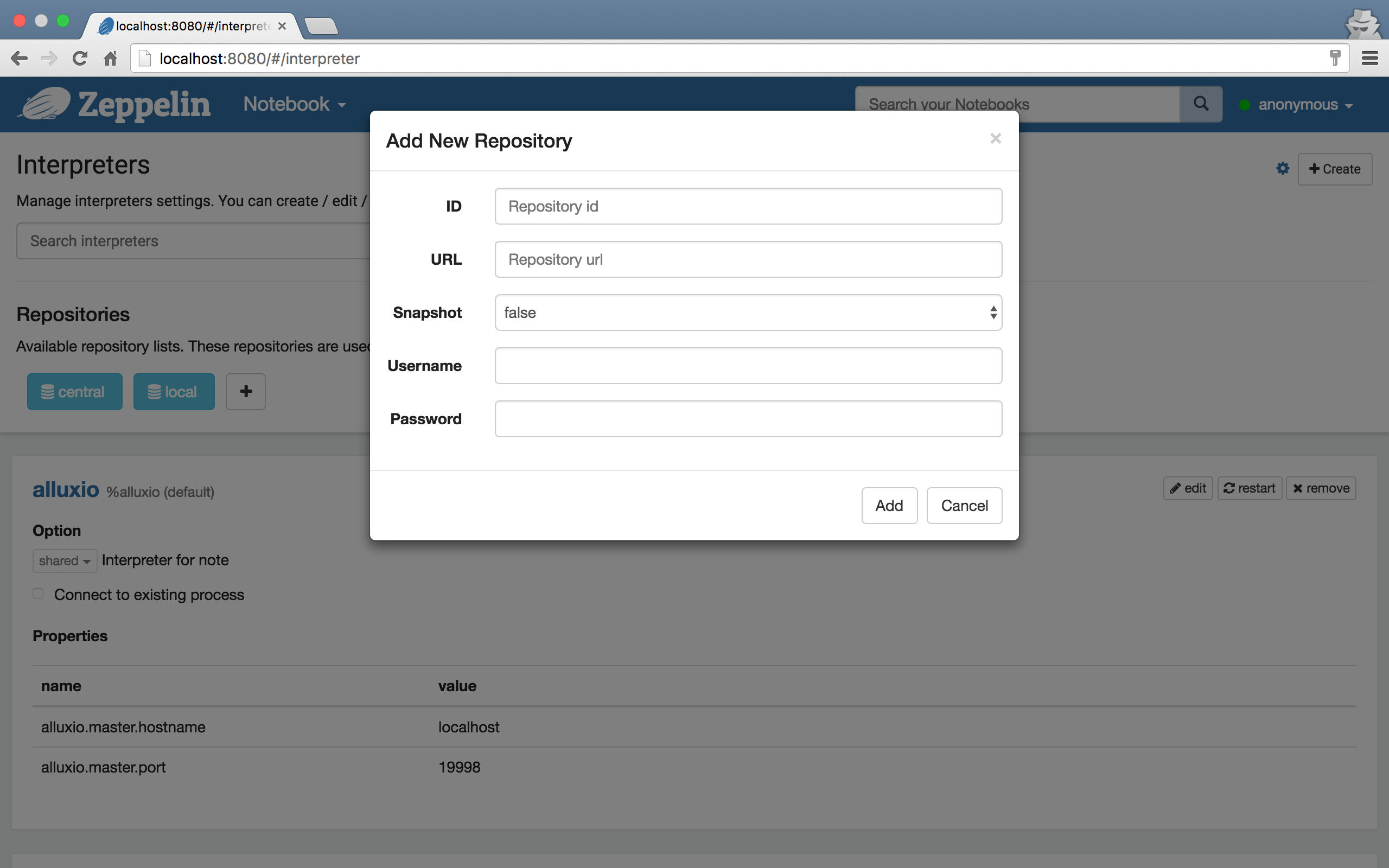This screenshot has width=1389, height=868.
Task: Reload the page with browser refresh icon
Action: click(80, 59)
